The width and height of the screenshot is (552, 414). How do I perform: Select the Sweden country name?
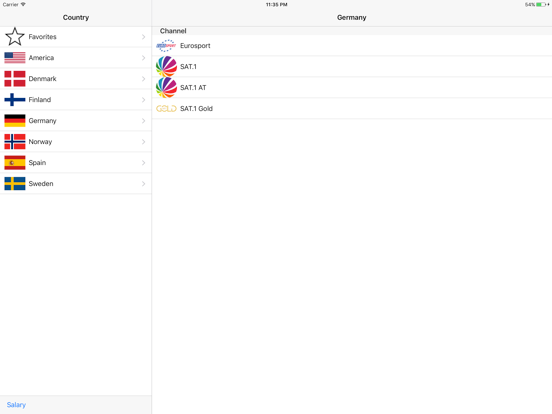(41, 183)
